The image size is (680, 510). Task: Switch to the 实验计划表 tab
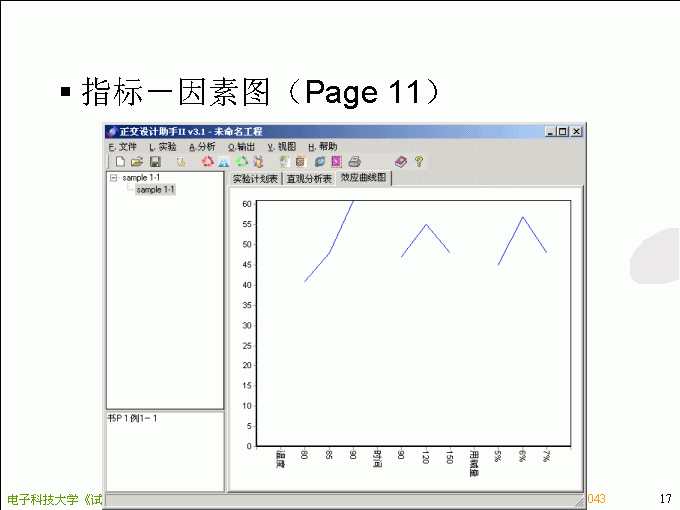click(x=255, y=180)
